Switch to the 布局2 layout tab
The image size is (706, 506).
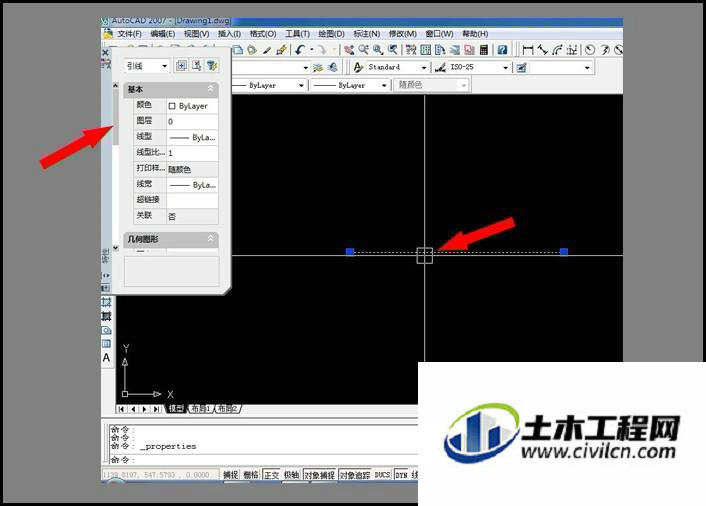(x=227, y=408)
